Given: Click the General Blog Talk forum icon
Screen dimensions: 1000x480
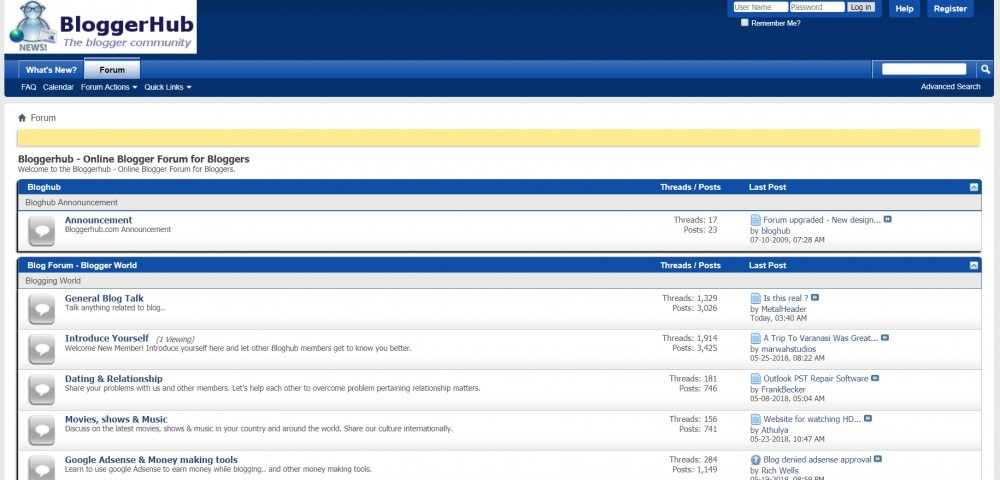Looking at the screenshot, I should [x=41, y=309].
